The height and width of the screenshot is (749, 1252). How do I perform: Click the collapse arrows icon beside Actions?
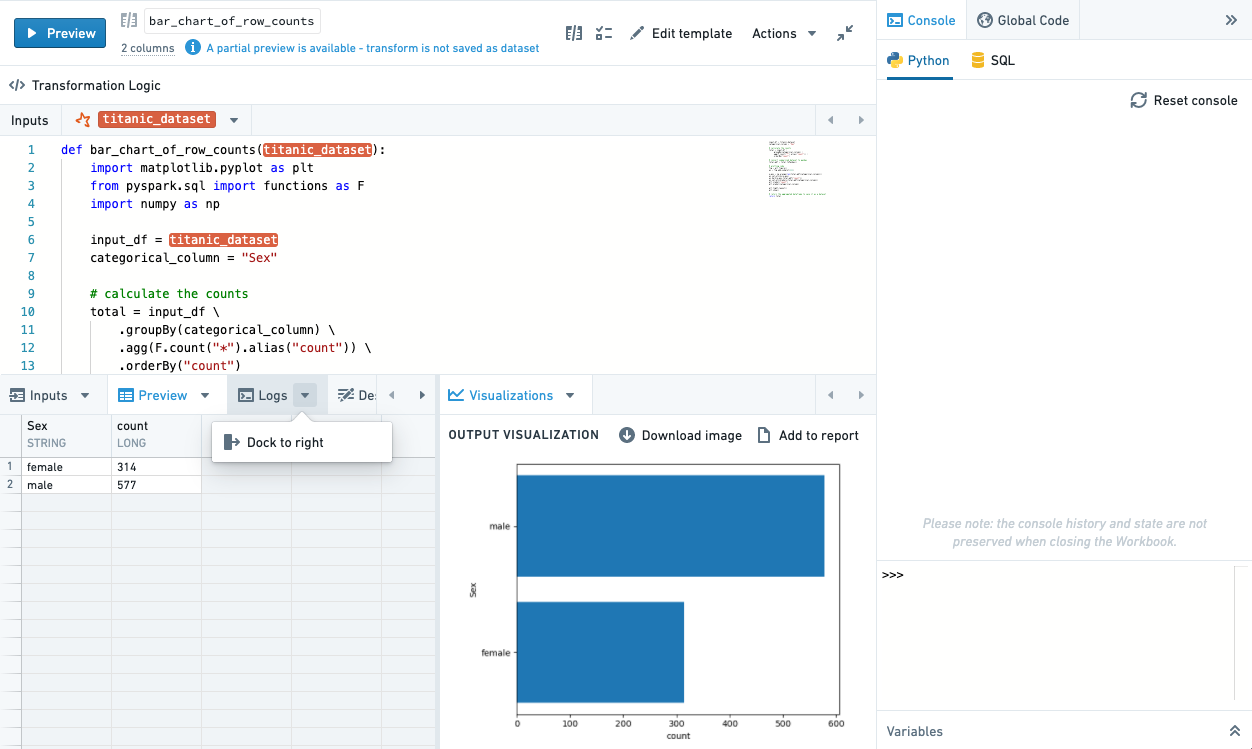click(845, 33)
